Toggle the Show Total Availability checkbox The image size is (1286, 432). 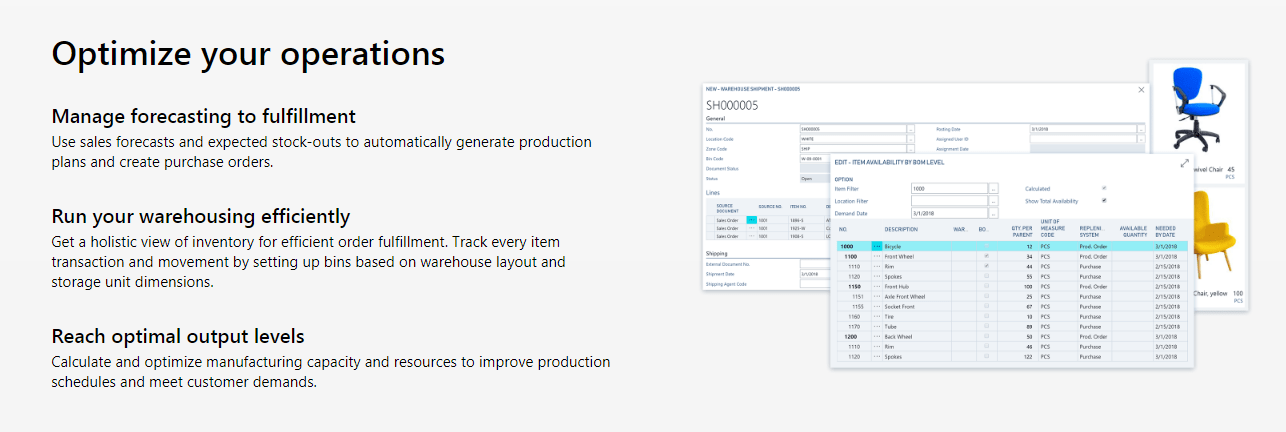click(1104, 201)
